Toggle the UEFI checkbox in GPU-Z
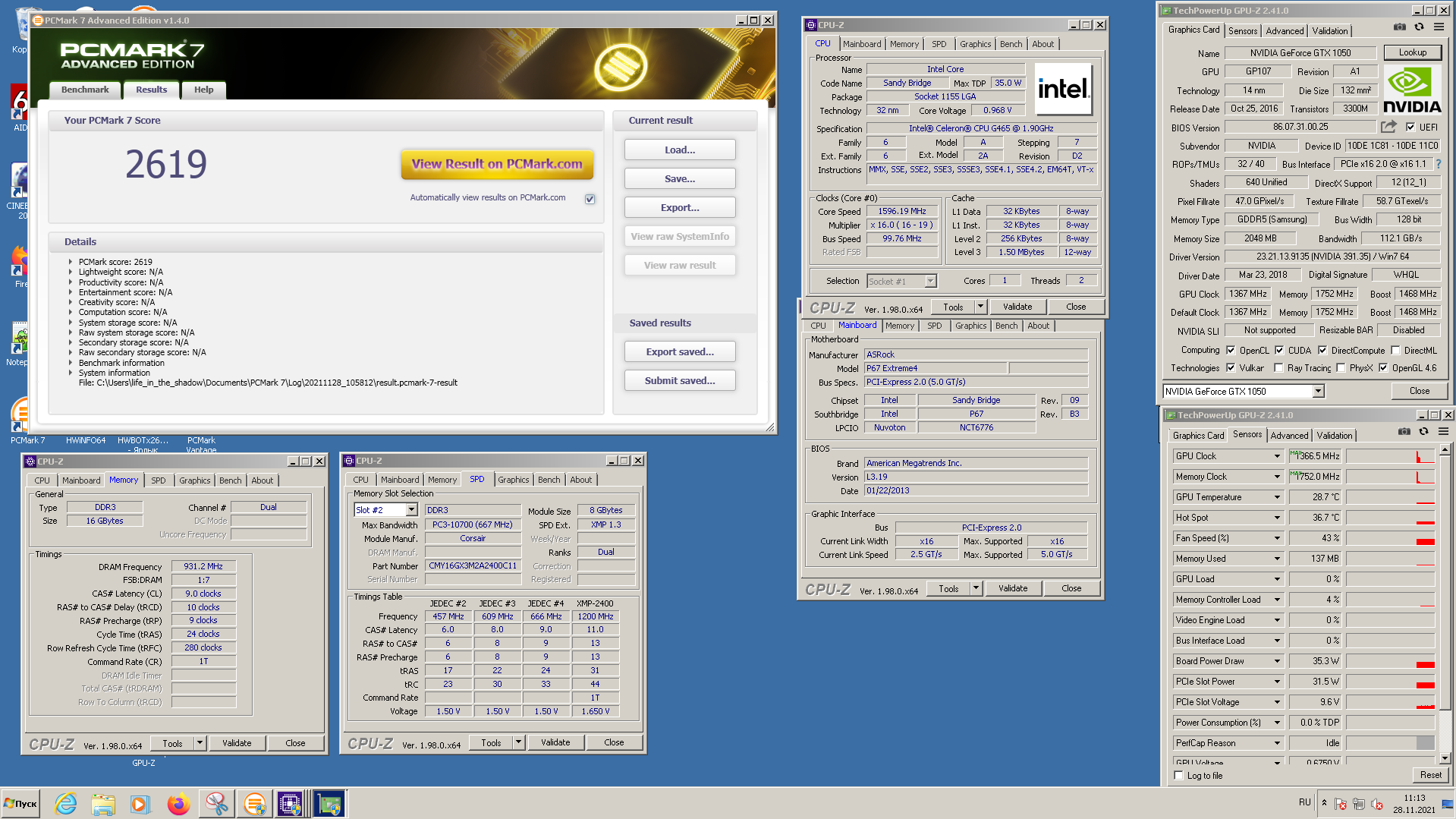Viewport: 1456px width, 819px height. [x=1410, y=128]
